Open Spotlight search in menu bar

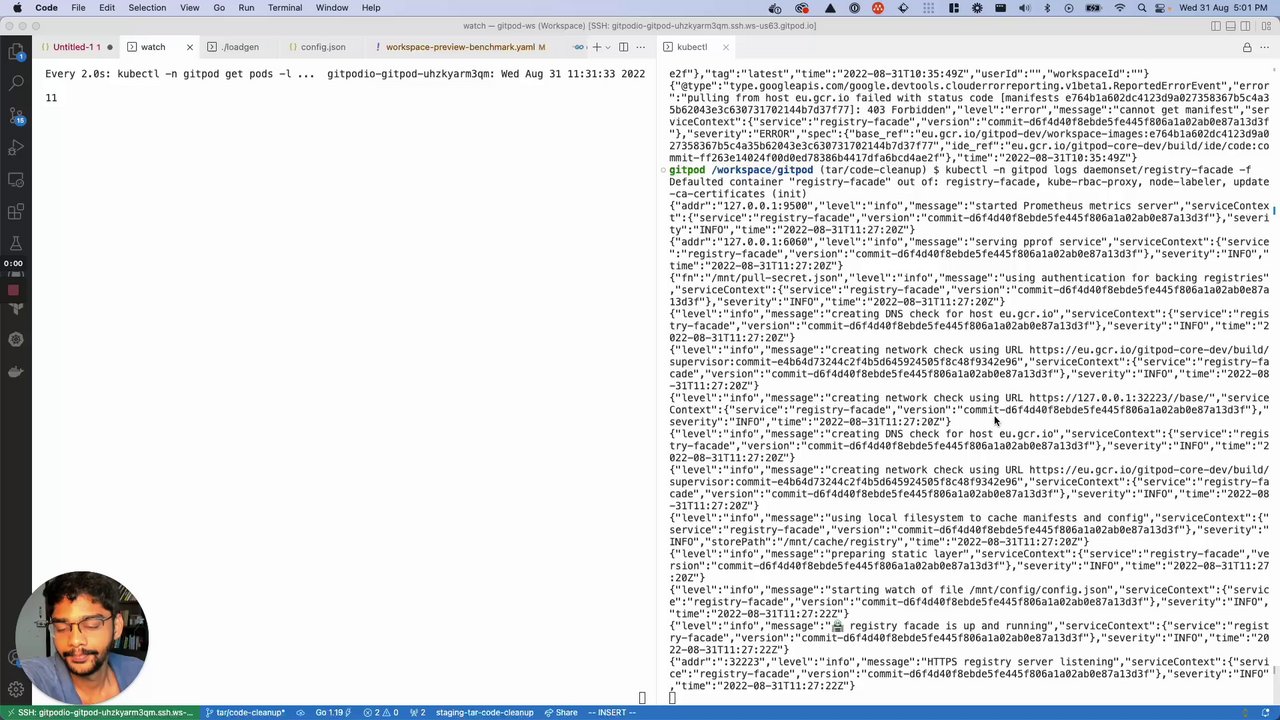(1143, 8)
